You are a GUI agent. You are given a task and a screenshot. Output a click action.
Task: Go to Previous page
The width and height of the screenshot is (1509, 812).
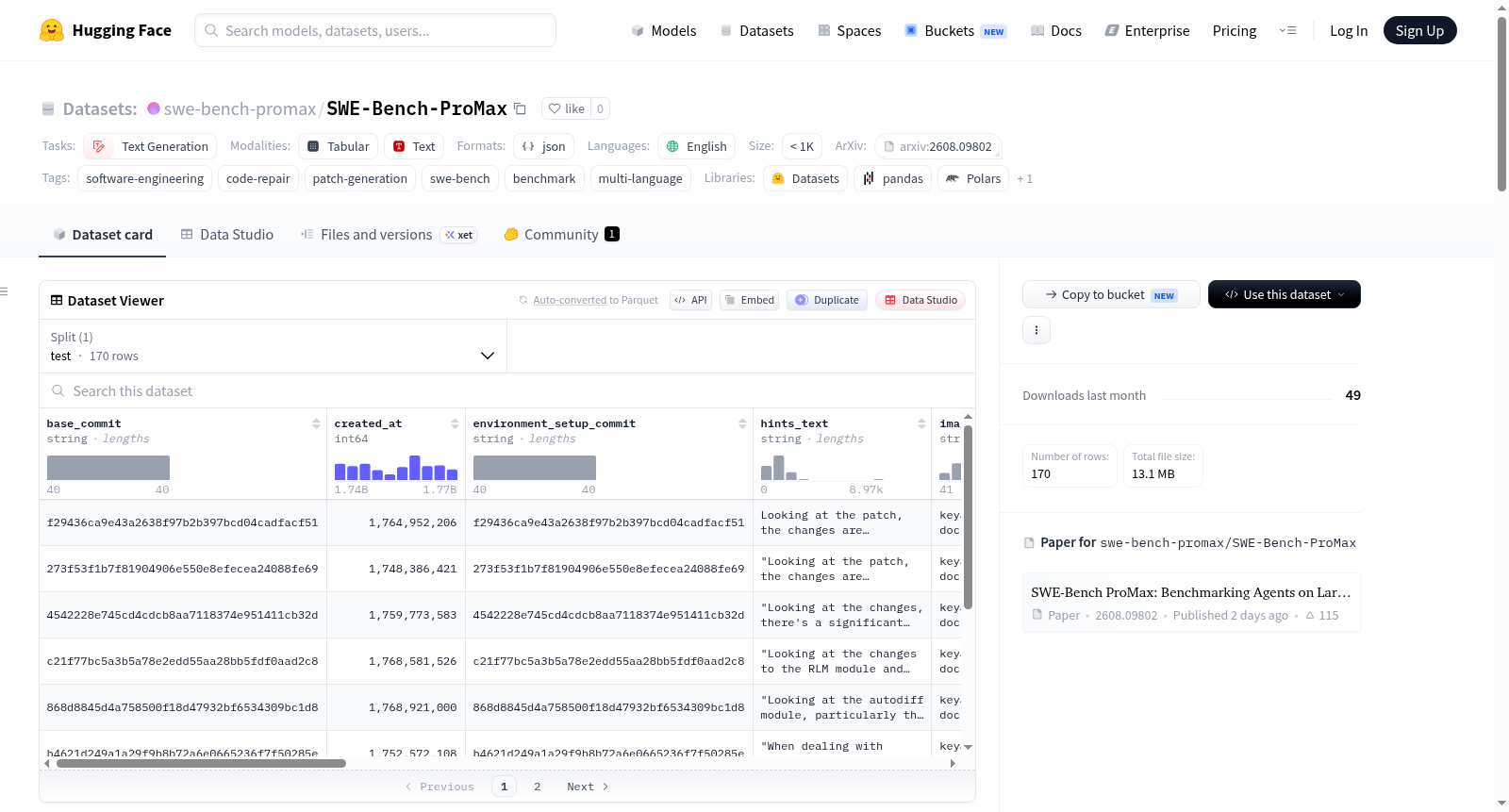click(x=439, y=787)
